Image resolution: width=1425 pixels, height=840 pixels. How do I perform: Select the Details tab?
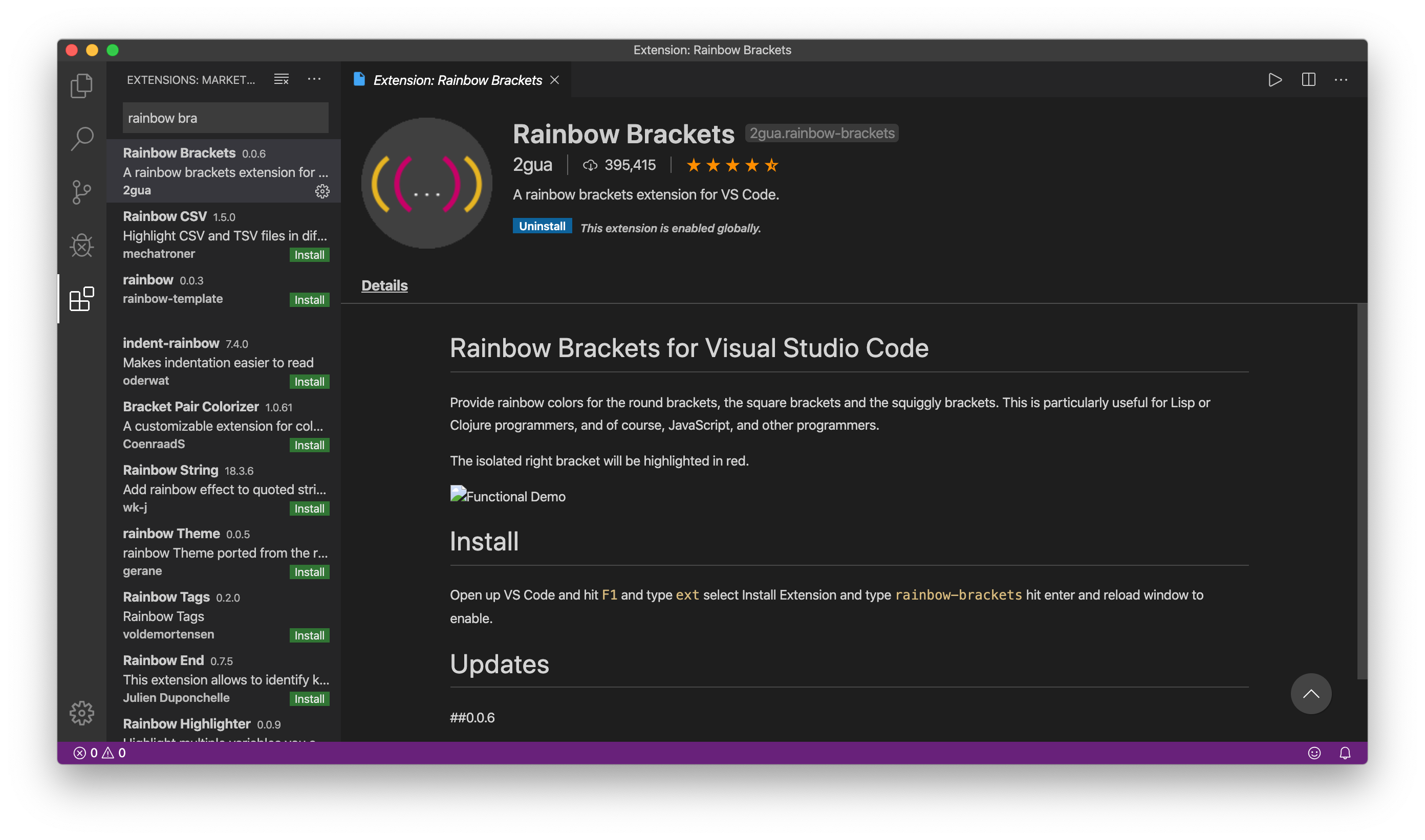(x=384, y=285)
